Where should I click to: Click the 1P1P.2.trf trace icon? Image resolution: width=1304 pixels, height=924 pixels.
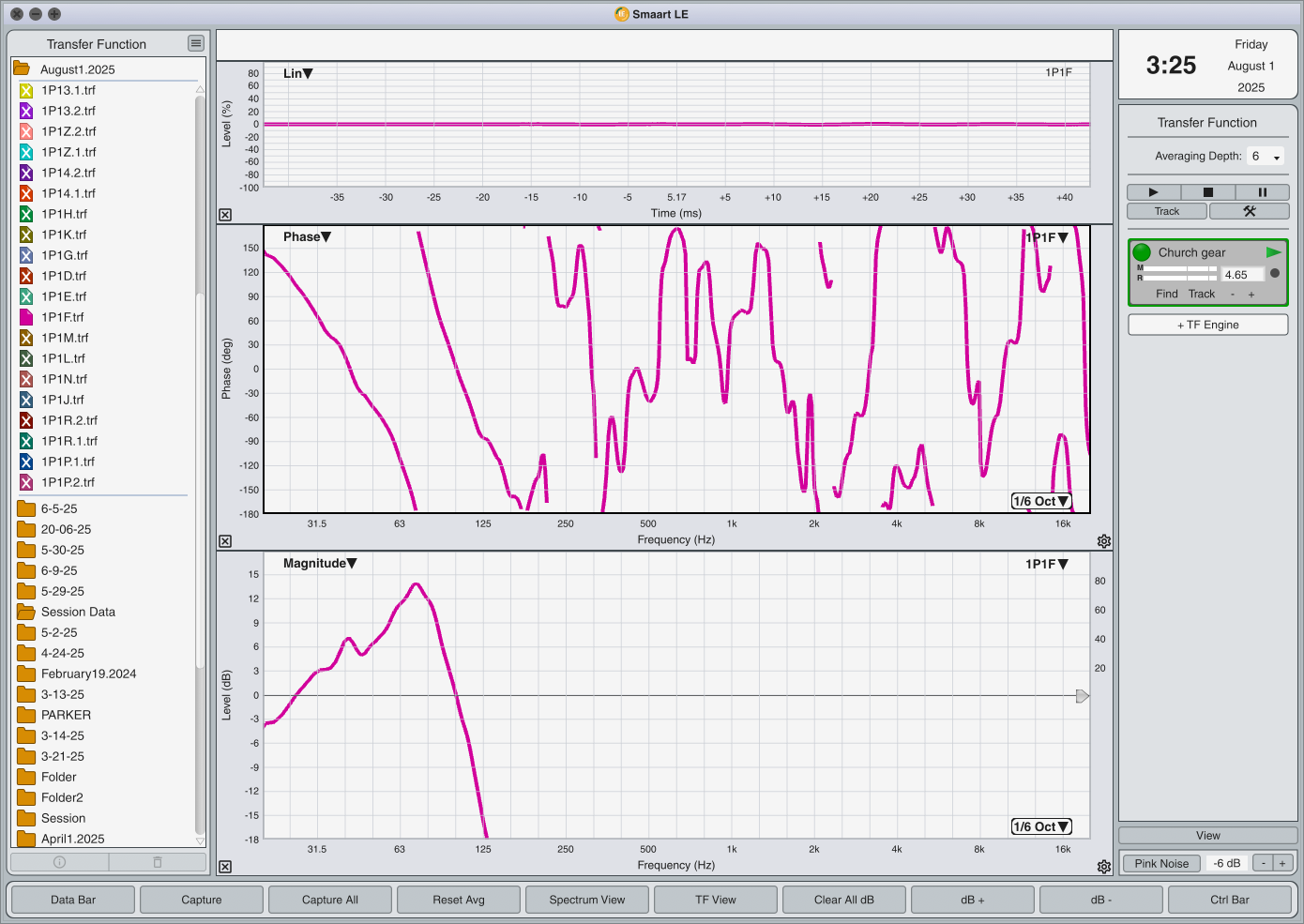(26, 482)
